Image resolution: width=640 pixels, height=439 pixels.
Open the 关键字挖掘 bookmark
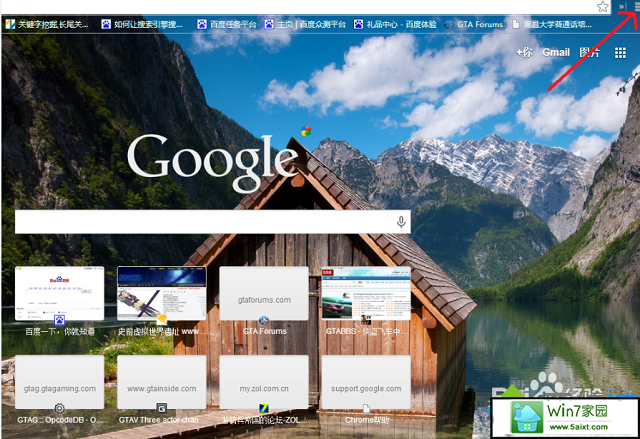pyautogui.click(x=47, y=24)
